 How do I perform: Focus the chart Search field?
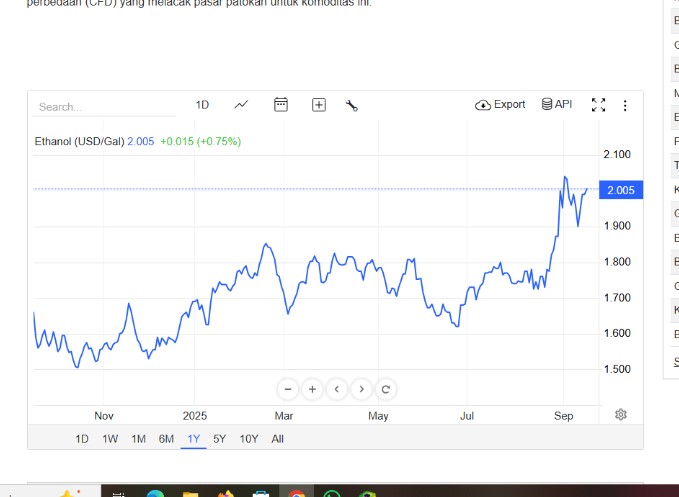coord(104,107)
